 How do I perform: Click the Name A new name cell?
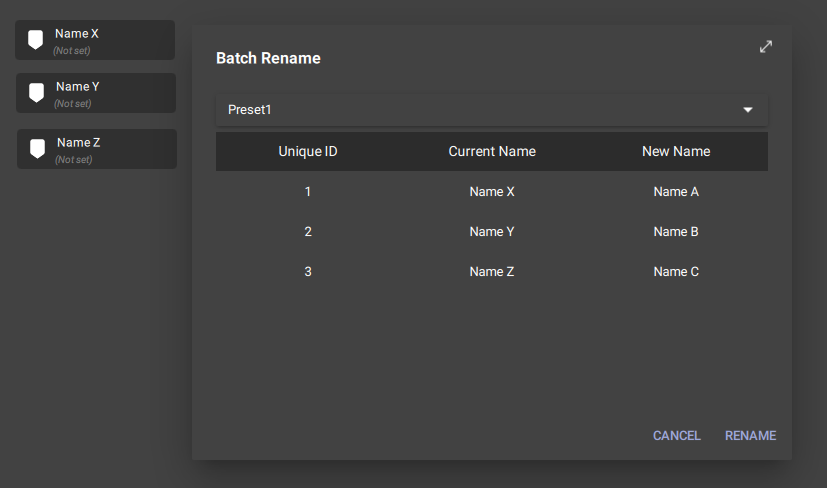pos(676,192)
